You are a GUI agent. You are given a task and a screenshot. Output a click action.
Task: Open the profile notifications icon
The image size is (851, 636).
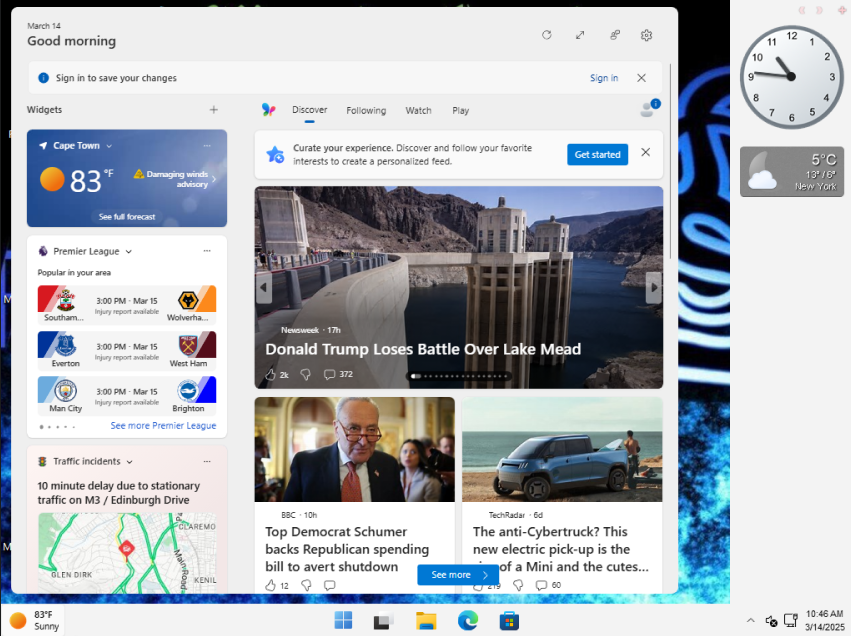[649, 108]
